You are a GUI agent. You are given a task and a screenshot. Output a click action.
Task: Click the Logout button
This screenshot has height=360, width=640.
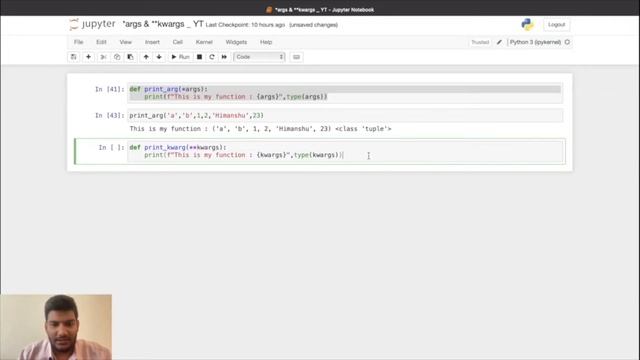556,24
